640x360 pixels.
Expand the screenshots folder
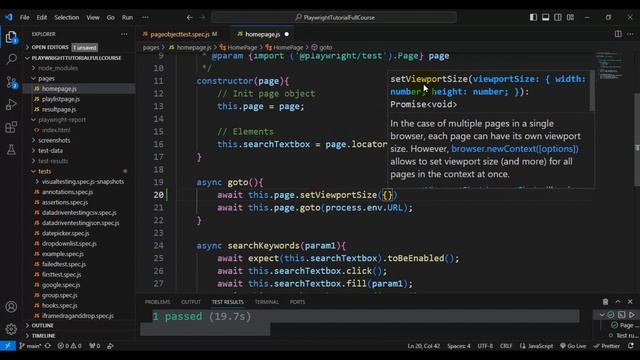click(78, 140)
